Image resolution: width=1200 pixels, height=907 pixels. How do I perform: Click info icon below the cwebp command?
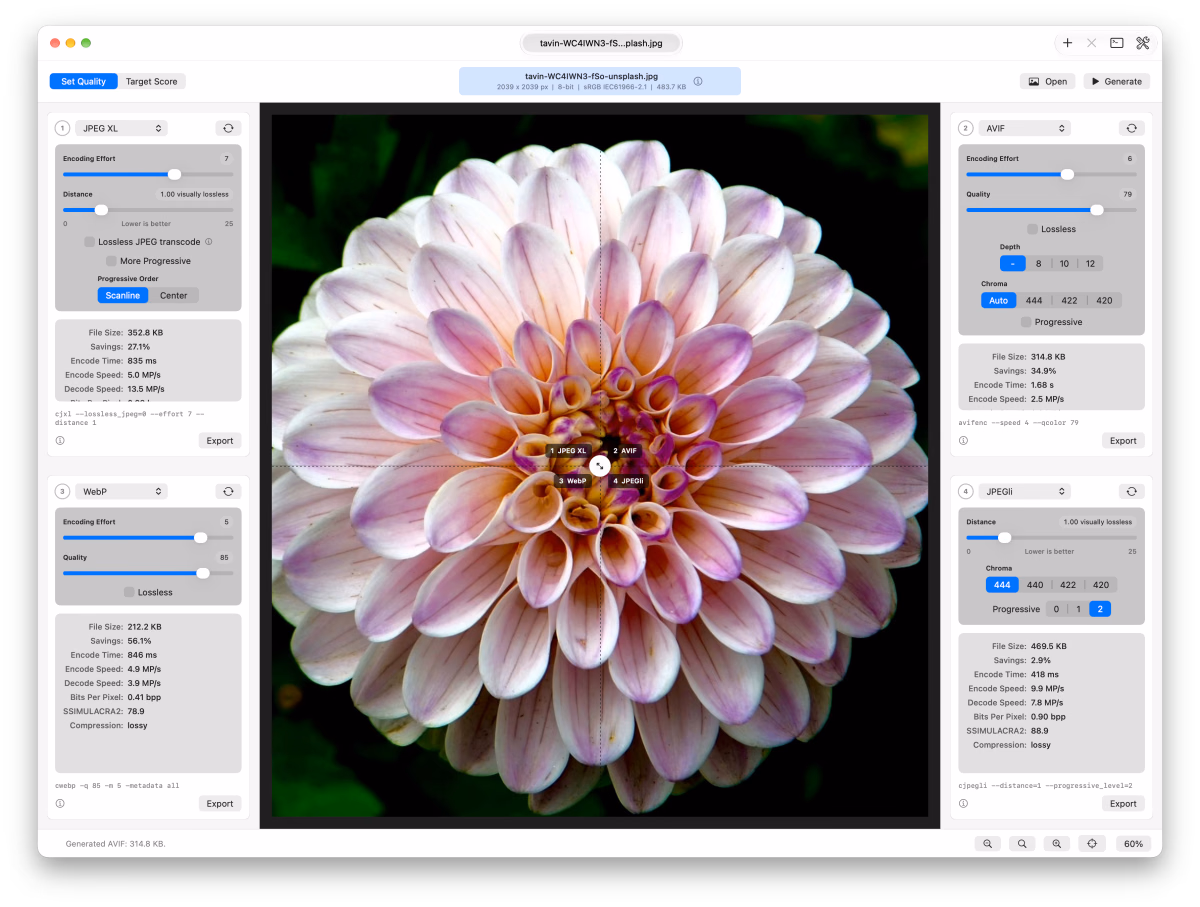[60, 803]
